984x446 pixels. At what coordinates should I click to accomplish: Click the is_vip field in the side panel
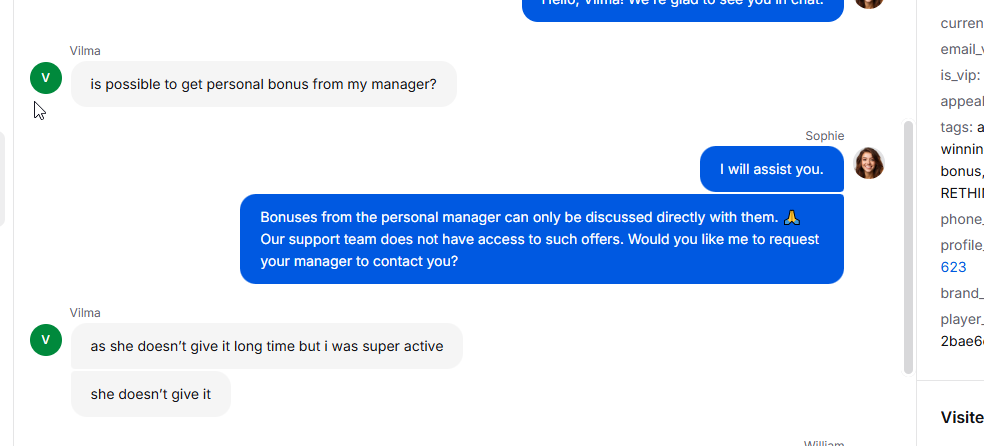962,75
